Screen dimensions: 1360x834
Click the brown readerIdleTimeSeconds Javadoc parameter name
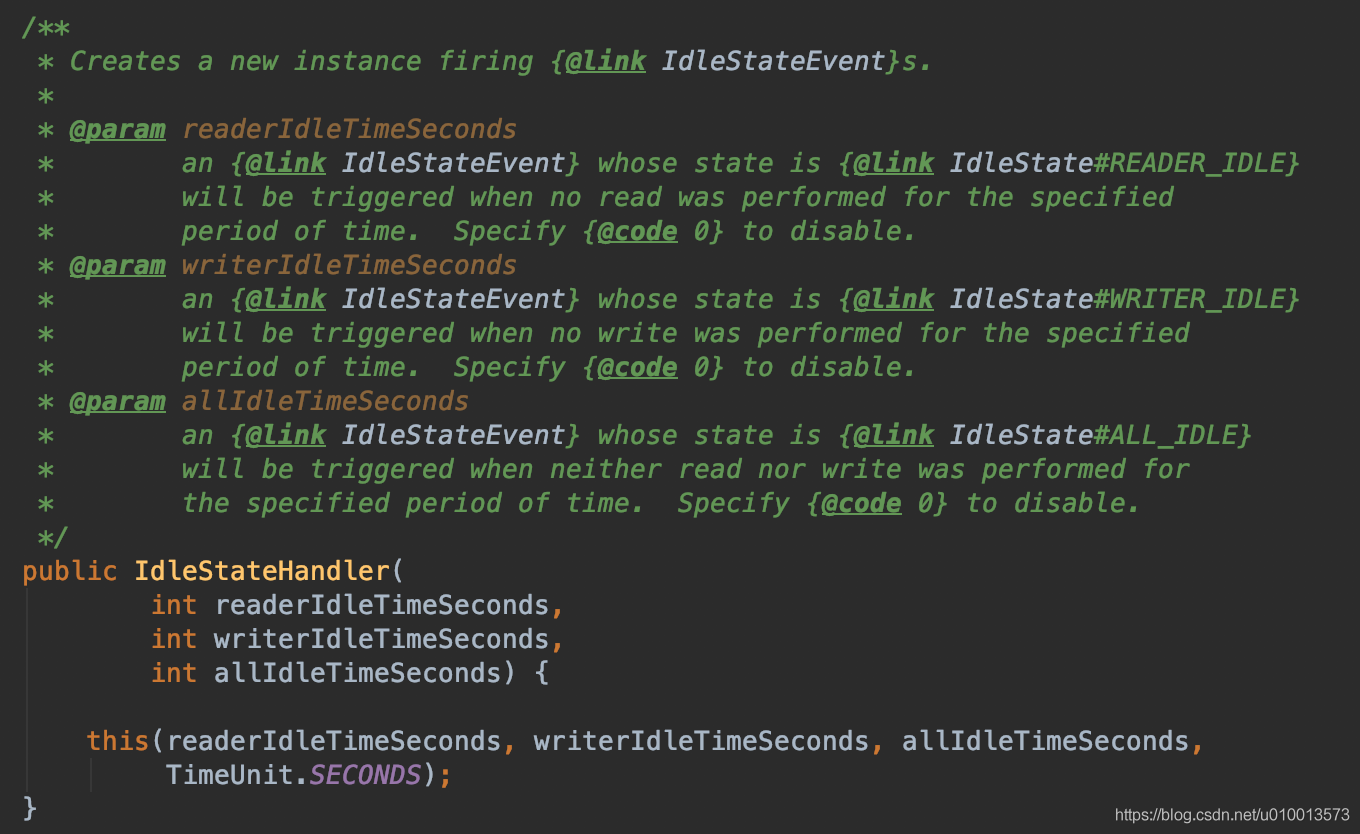(x=349, y=129)
